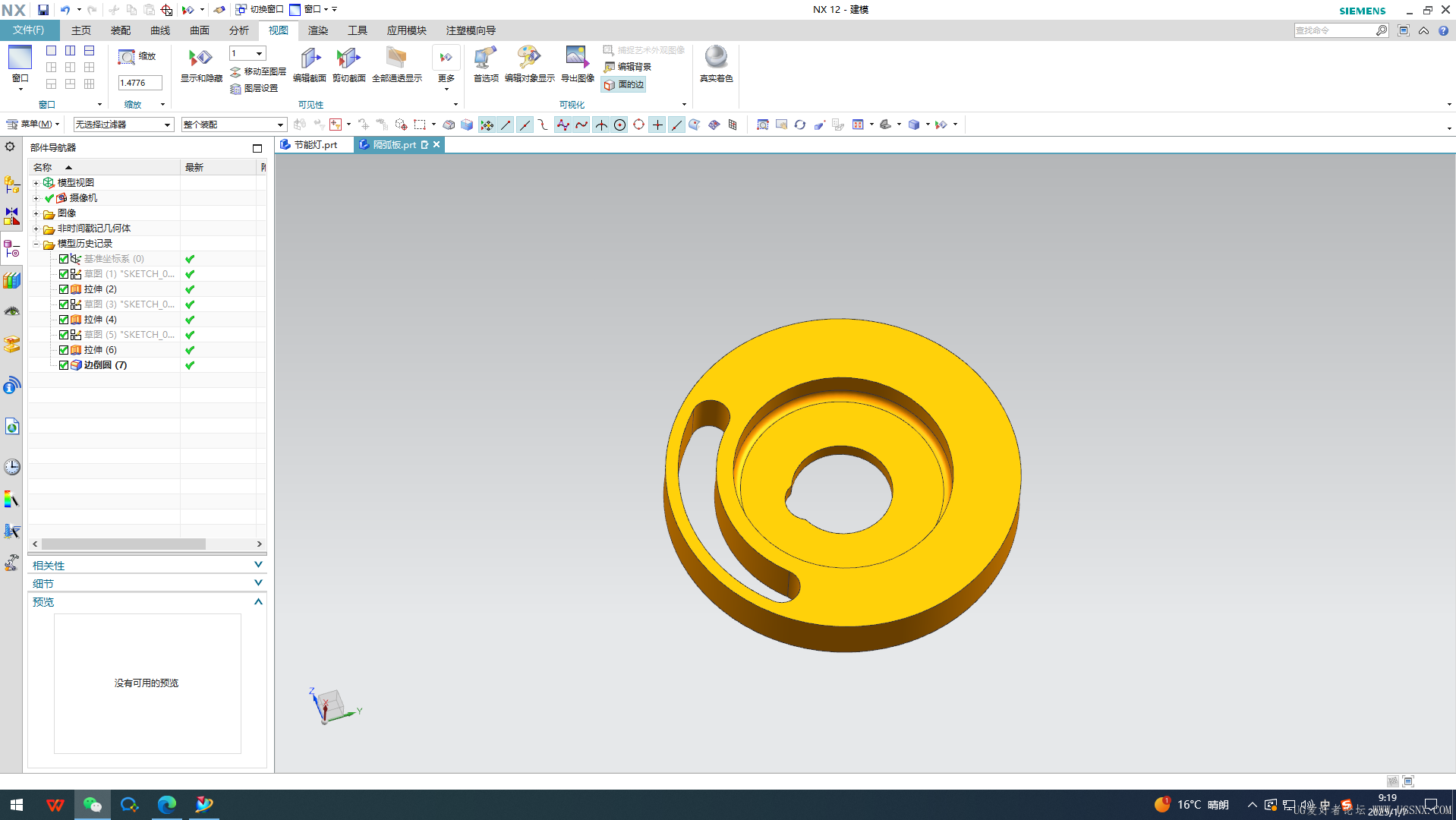This screenshot has height=820, width=1456.
Task: Click the 更多 visibility button
Action: click(446, 67)
